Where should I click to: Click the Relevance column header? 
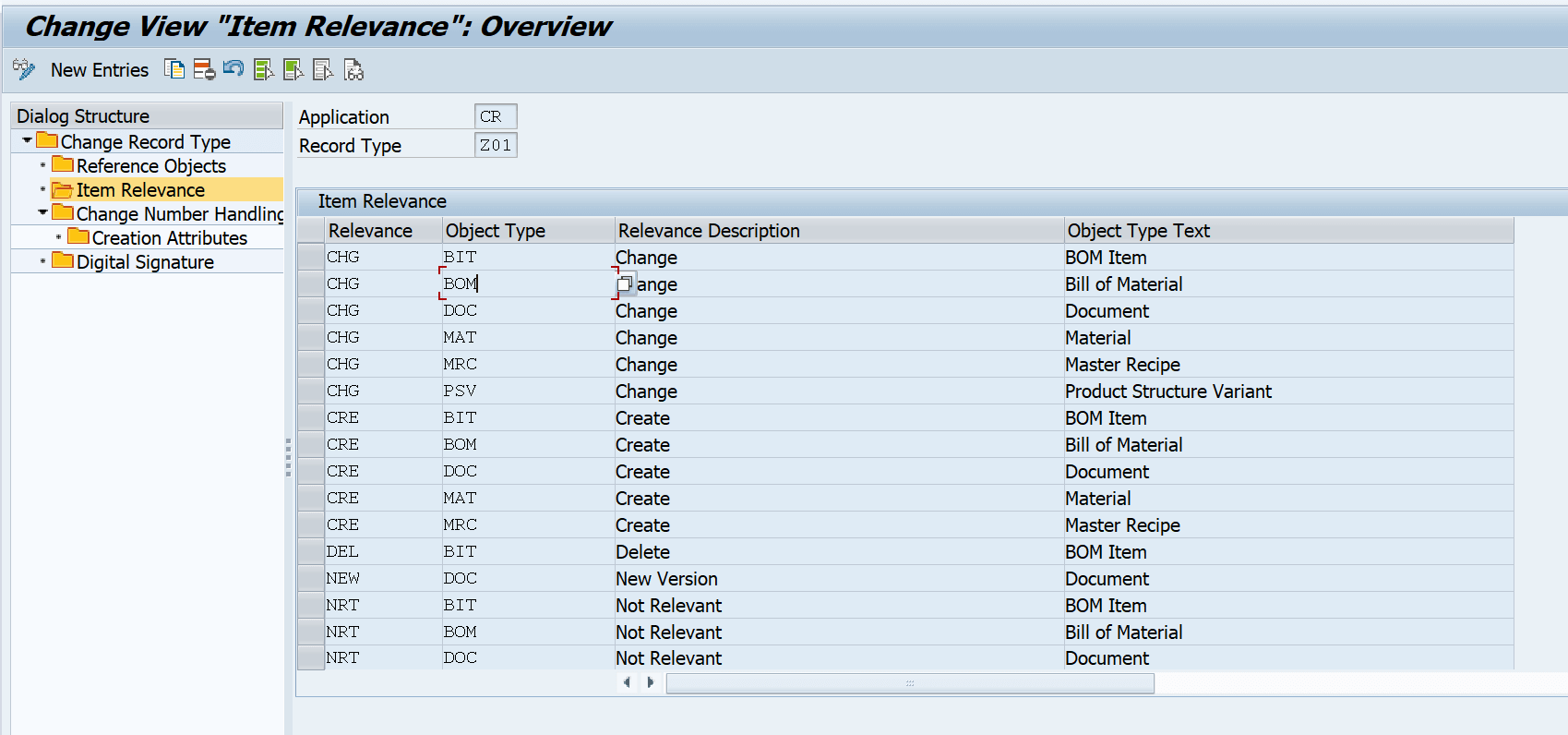pos(383,231)
